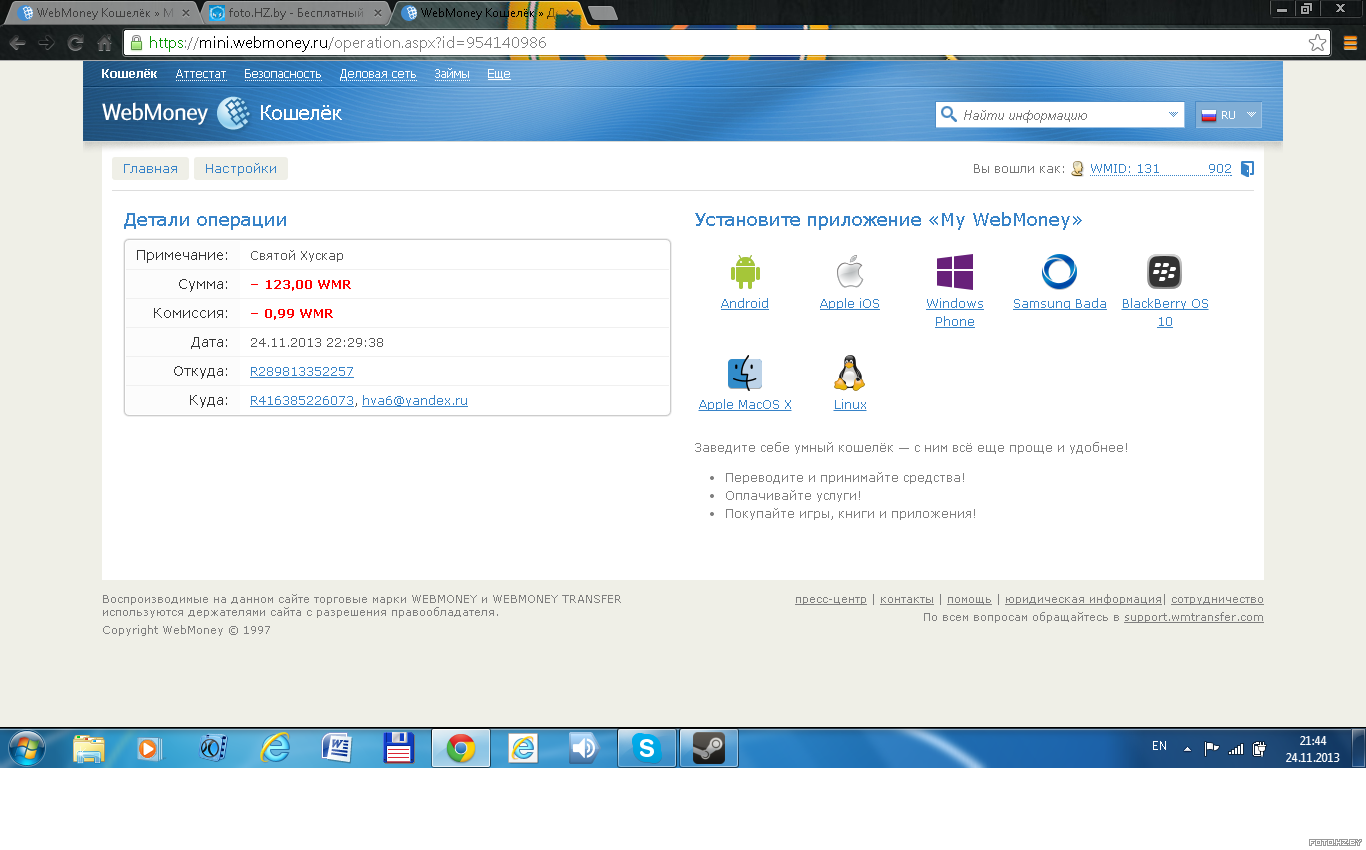Viewport: 1366px width, 850px height.
Task: Open the Аттестат navigation item
Action: coord(201,74)
